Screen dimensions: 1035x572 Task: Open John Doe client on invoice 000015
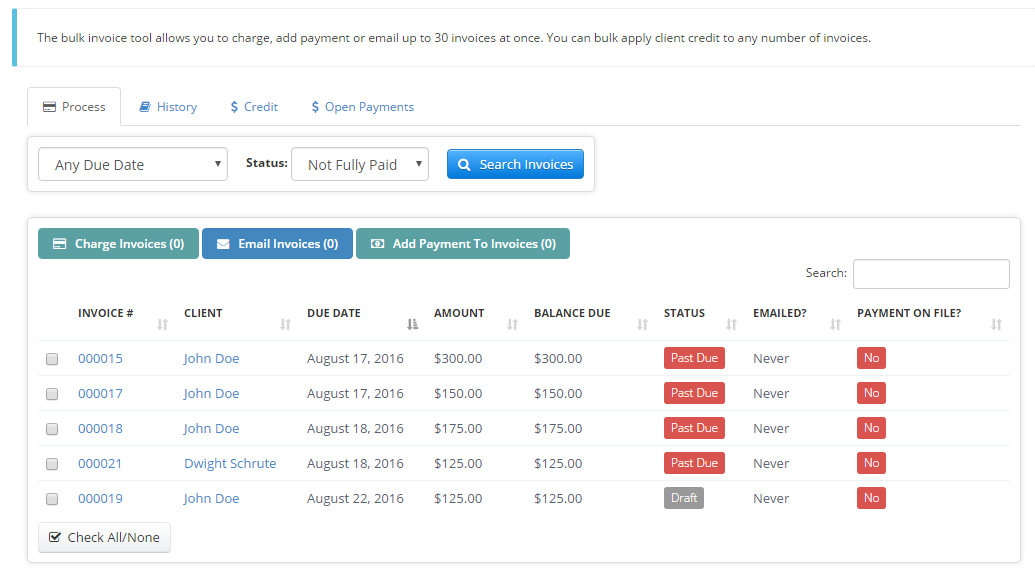(211, 358)
